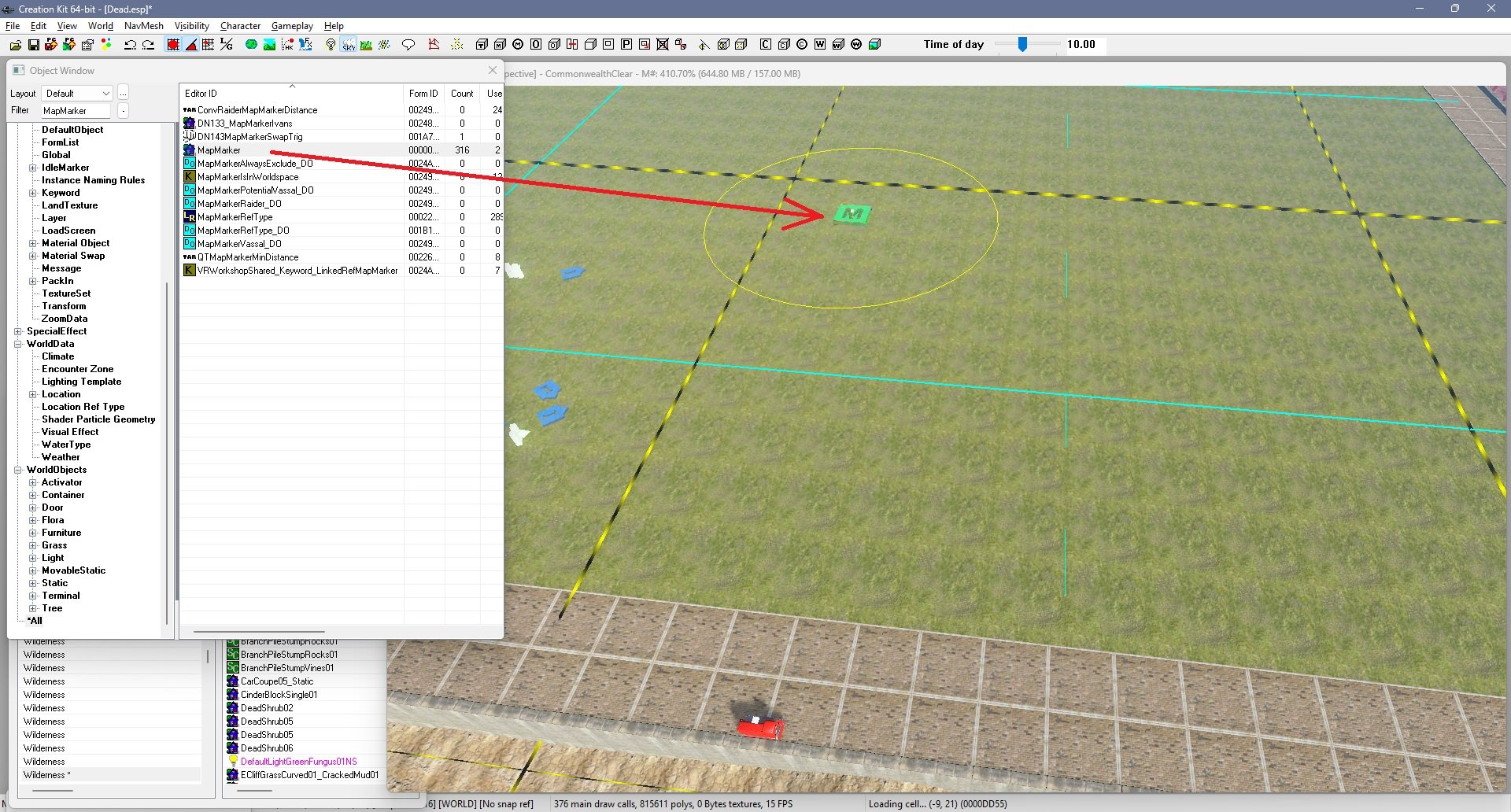The width and height of the screenshot is (1511, 812).
Task: Select DefaultLightGreenFungus01NS in the cell list
Action: [x=298, y=762]
